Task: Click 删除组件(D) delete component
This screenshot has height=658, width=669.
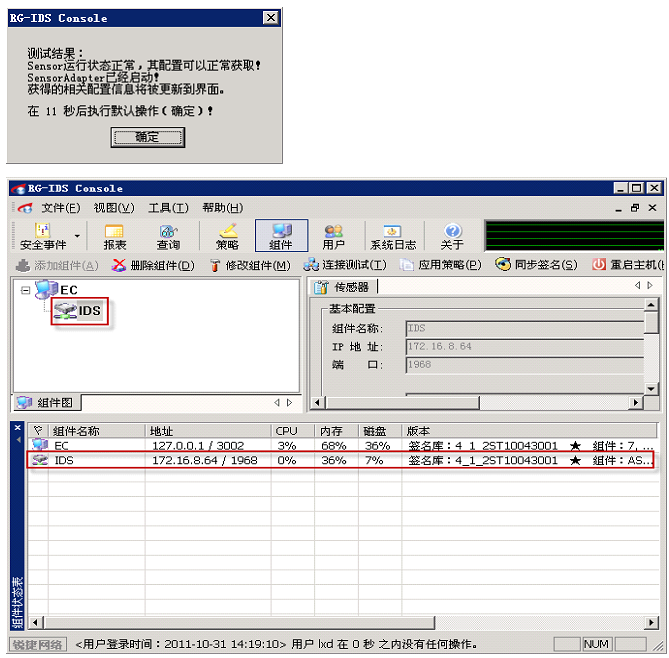Action: pos(153,265)
